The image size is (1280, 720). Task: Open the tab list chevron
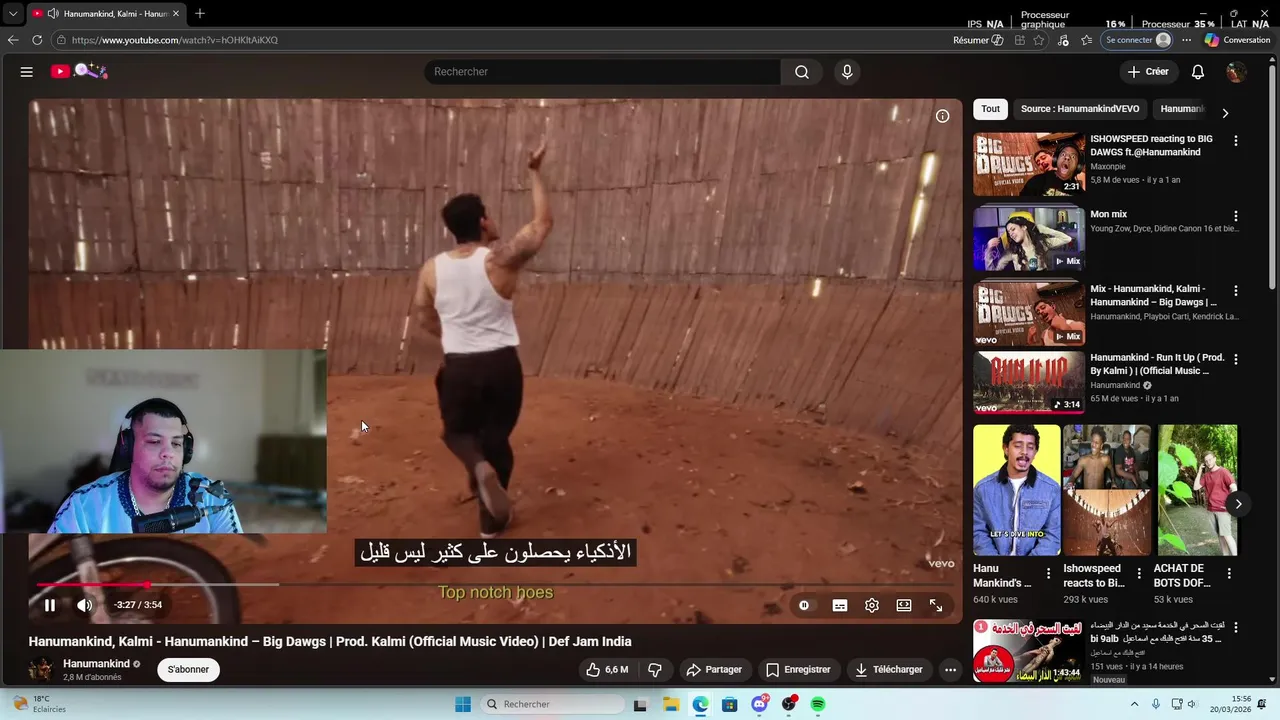coord(13,14)
